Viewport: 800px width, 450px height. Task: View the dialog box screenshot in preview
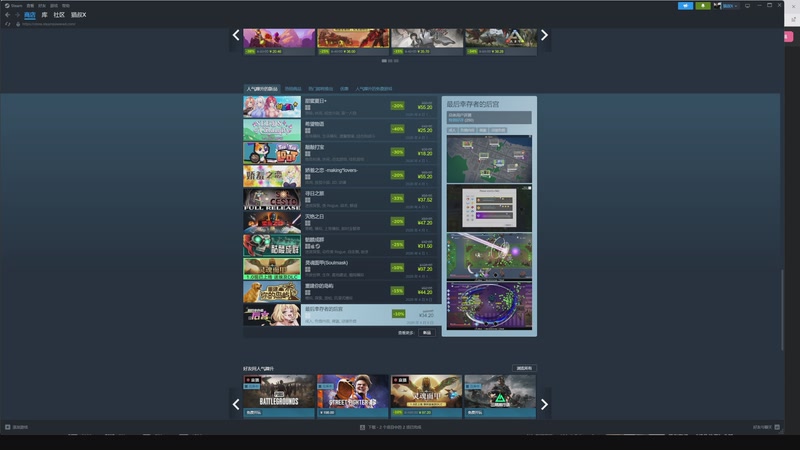tap(489, 208)
